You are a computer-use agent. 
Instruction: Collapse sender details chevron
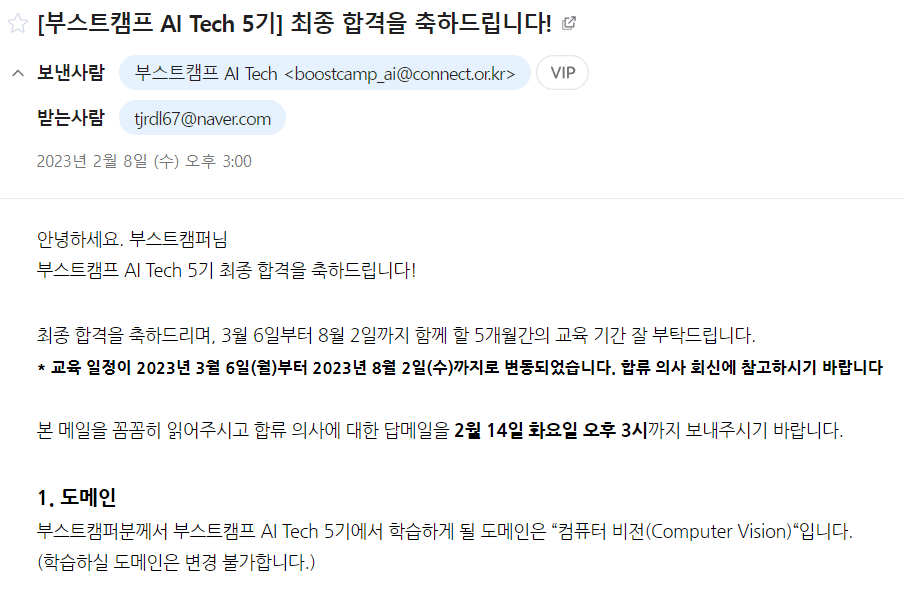pos(18,73)
